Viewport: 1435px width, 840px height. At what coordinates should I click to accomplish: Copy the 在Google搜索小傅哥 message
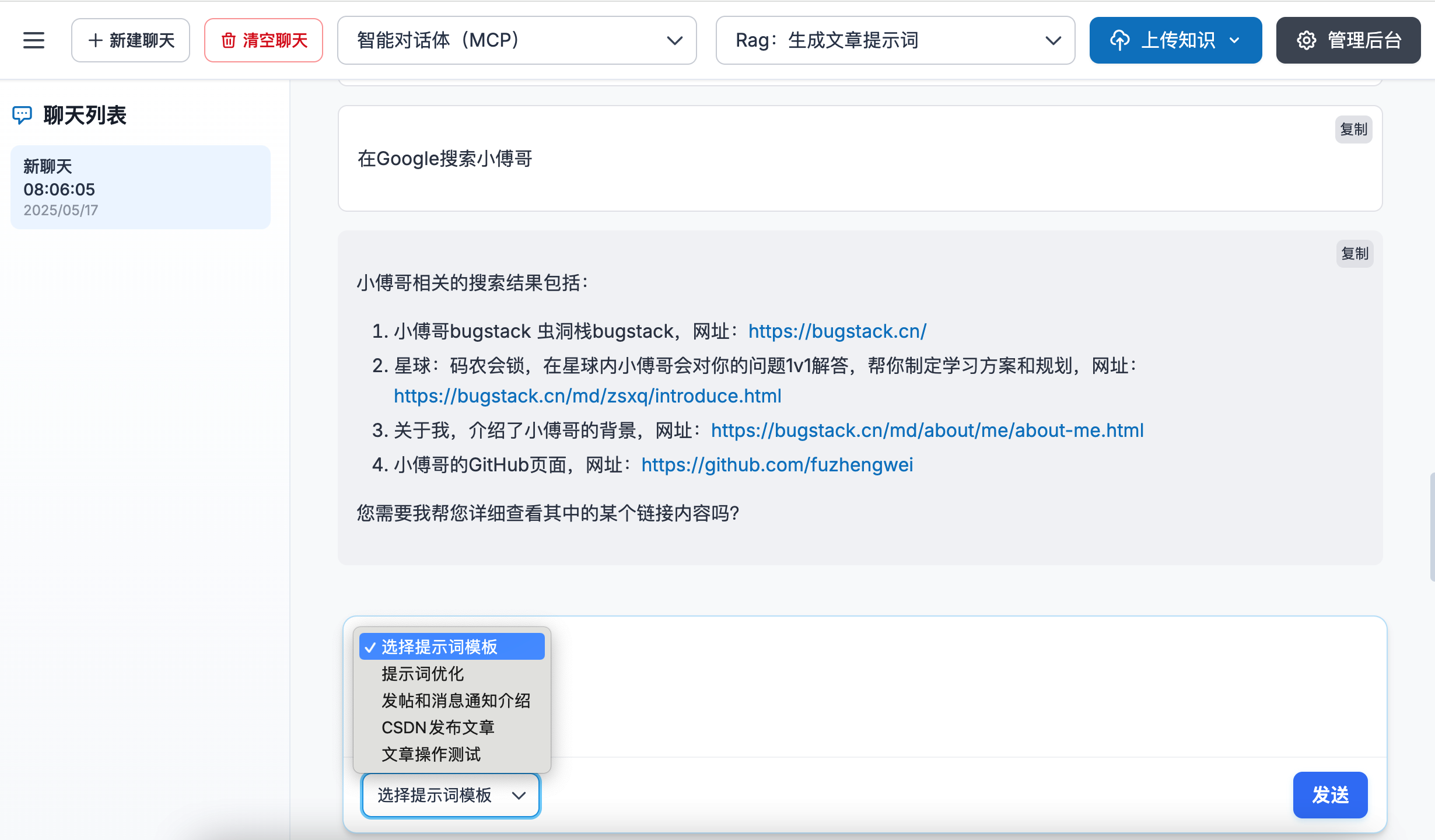(x=1353, y=129)
